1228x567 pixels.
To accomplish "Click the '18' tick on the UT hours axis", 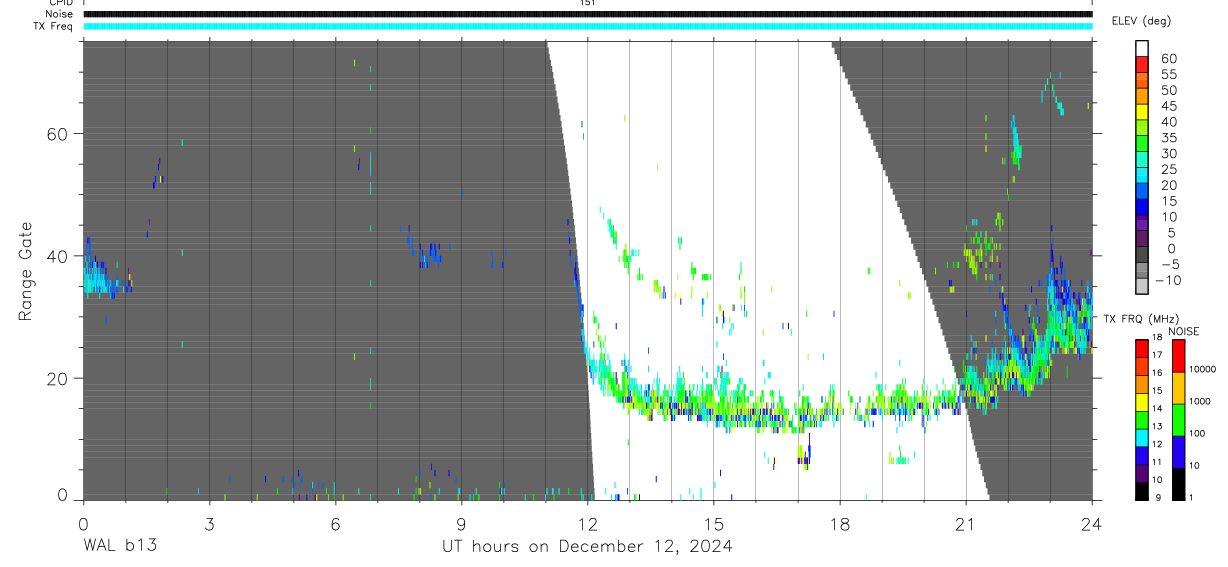I will (x=840, y=523).
